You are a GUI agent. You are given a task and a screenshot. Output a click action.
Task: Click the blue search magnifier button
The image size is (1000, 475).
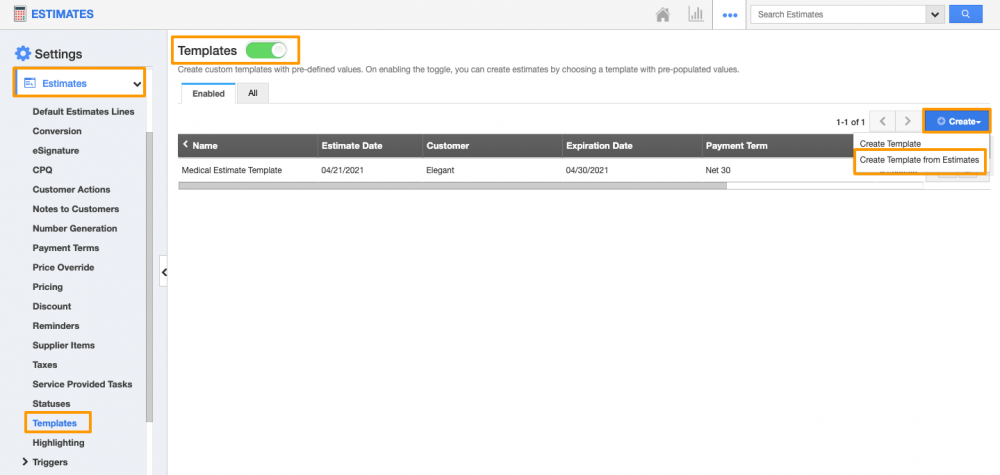tap(965, 14)
